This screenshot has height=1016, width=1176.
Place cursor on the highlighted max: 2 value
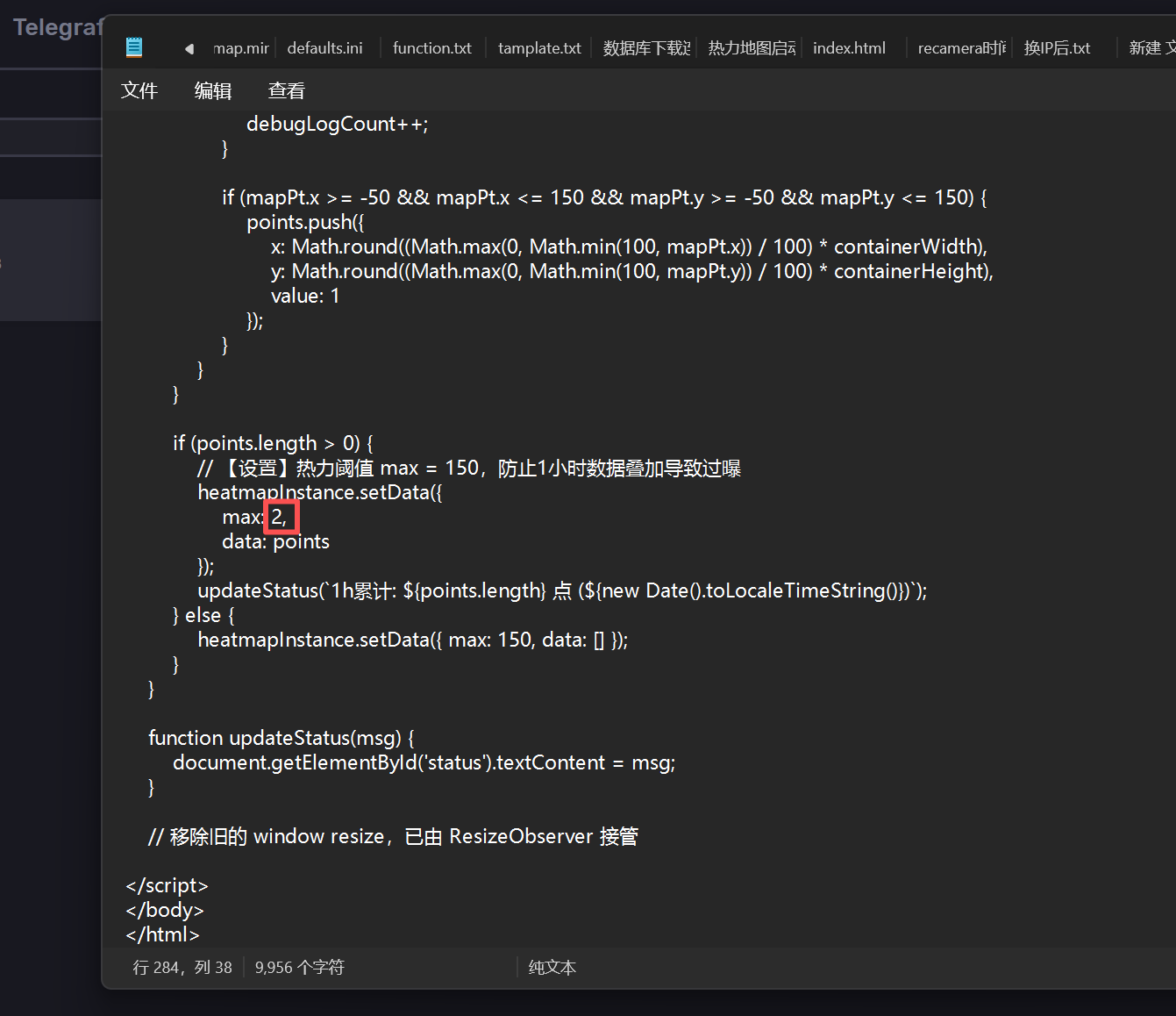pyautogui.click(x=277, y=517)
